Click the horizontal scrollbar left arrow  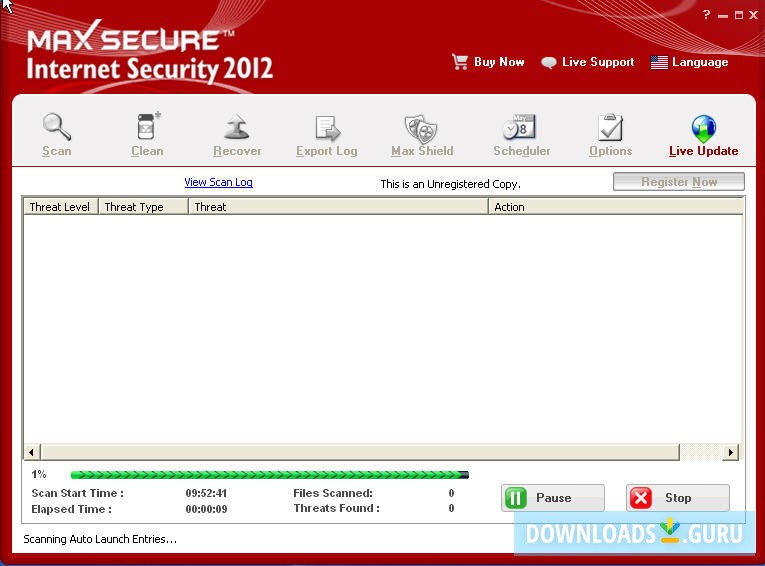(32, 452)
